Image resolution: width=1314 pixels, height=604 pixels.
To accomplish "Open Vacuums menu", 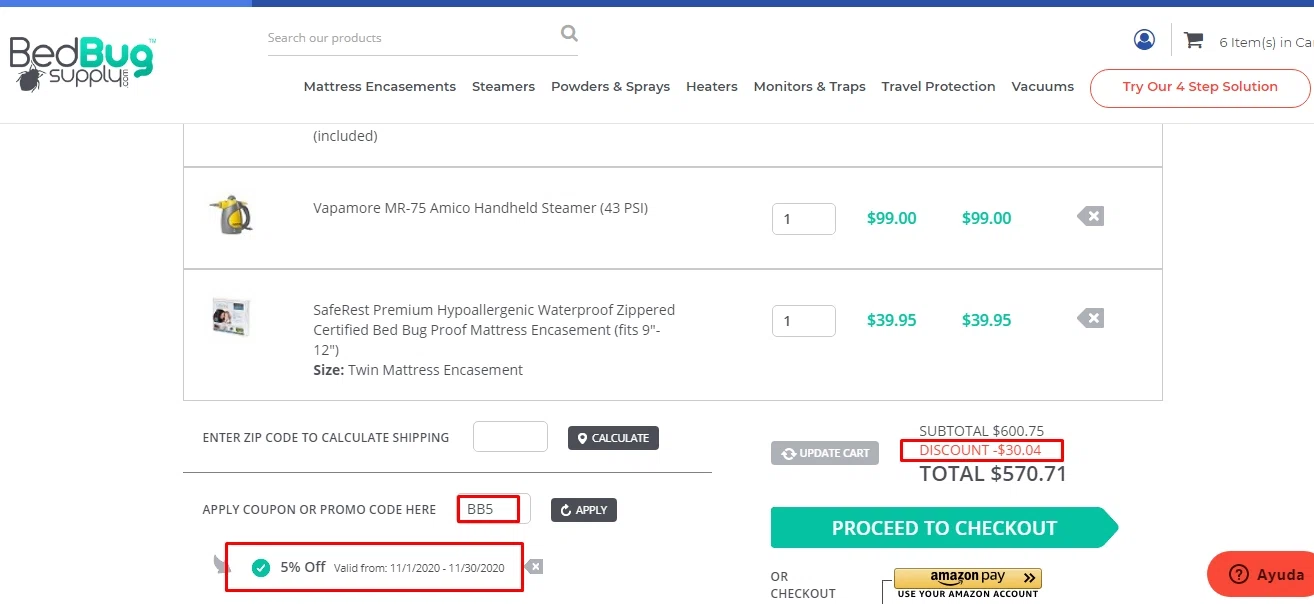I will (x=1042, y=87).
